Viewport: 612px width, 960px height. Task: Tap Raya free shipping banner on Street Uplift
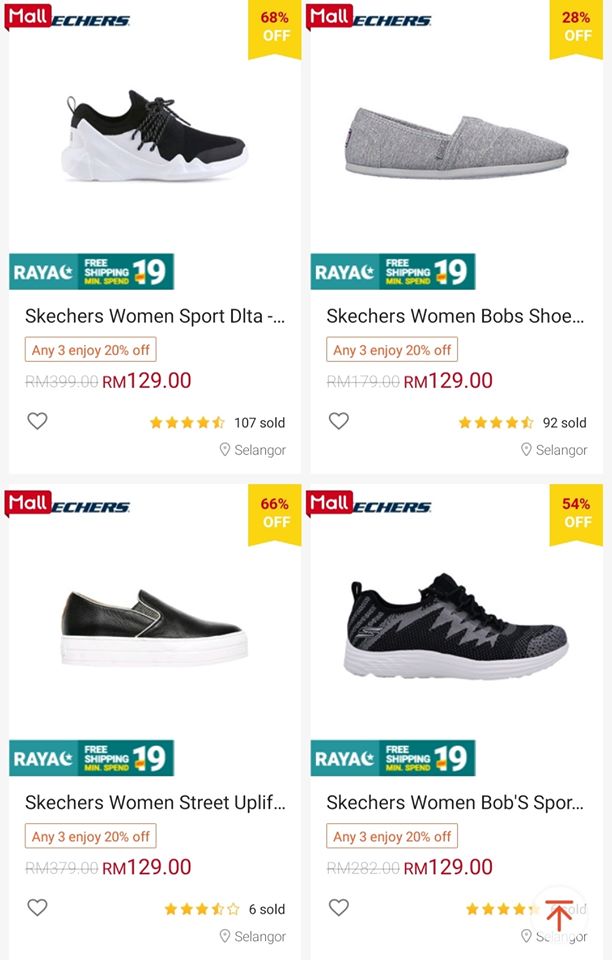tap(92, 758)
